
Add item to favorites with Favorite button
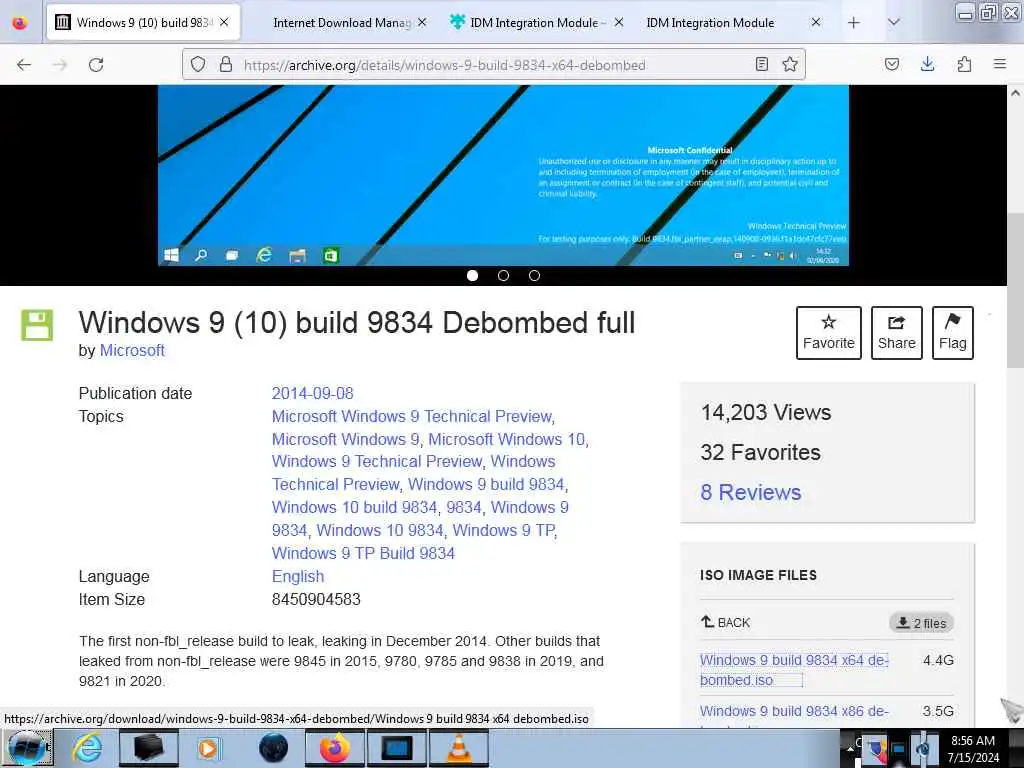point(829,332)
